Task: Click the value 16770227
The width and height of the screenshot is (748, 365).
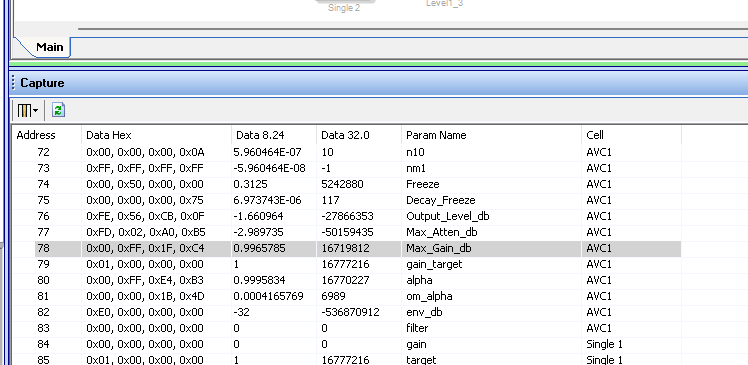Action: pyautogui.click(x=345, y=280)
